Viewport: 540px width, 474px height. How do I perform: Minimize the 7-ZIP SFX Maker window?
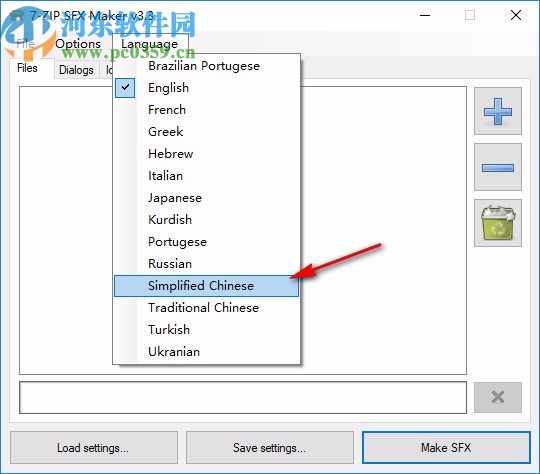(x=425, y=15)
